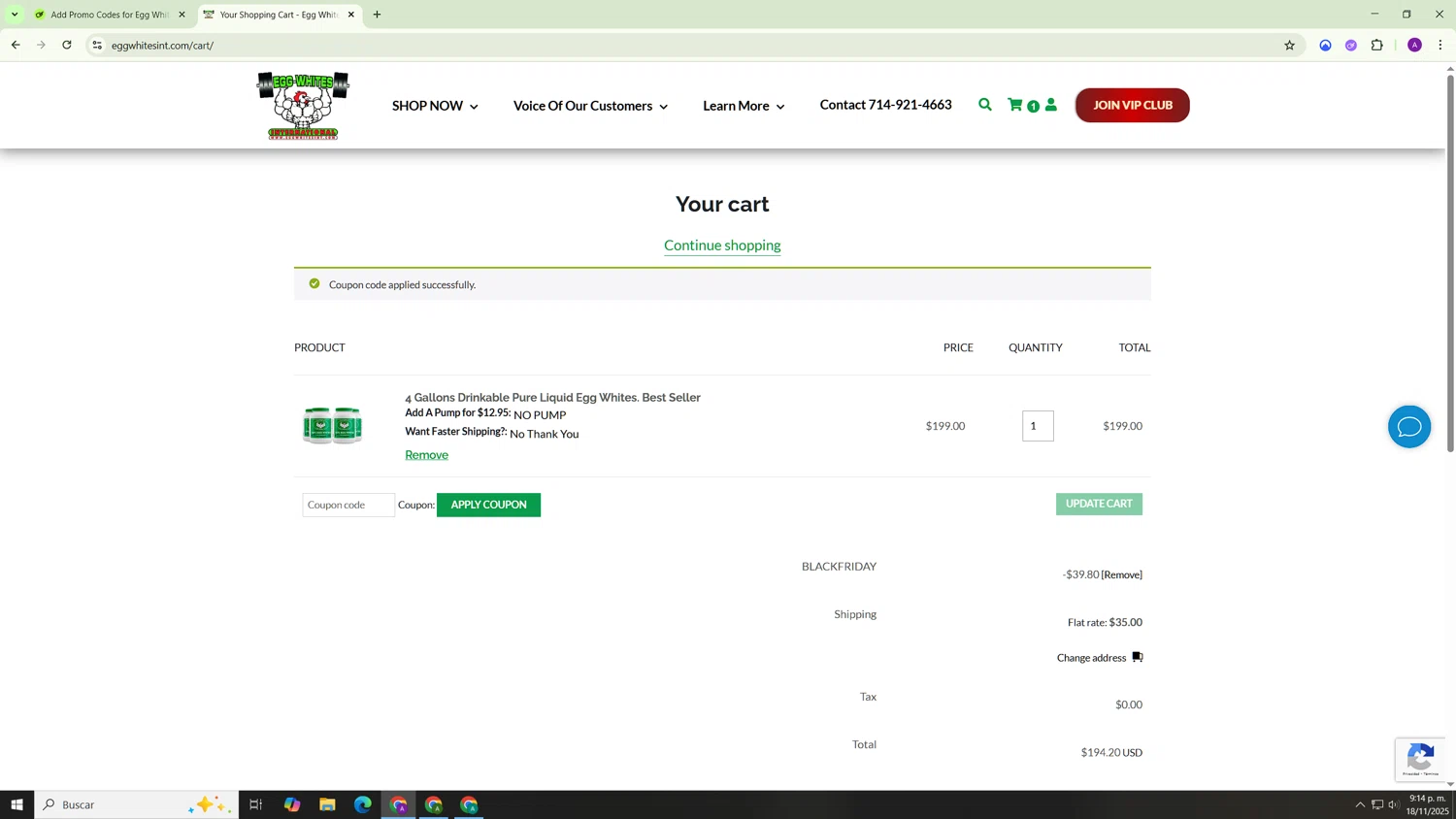This screenshot has width=1456, height=819.
Task: Click the page vertical scrollbar
Action: 1450,262
